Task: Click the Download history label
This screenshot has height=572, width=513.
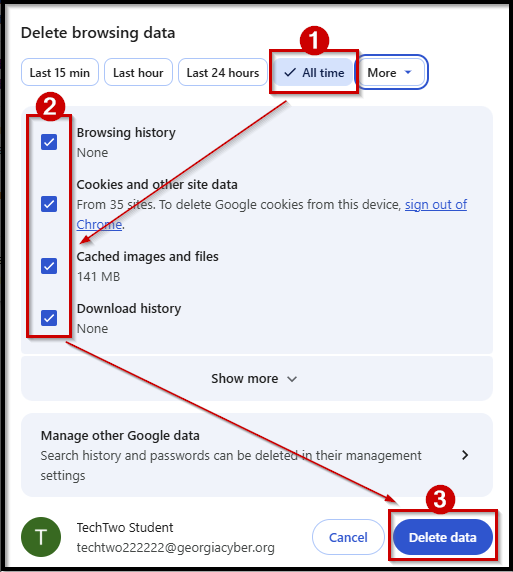Action: click(129, 309)
